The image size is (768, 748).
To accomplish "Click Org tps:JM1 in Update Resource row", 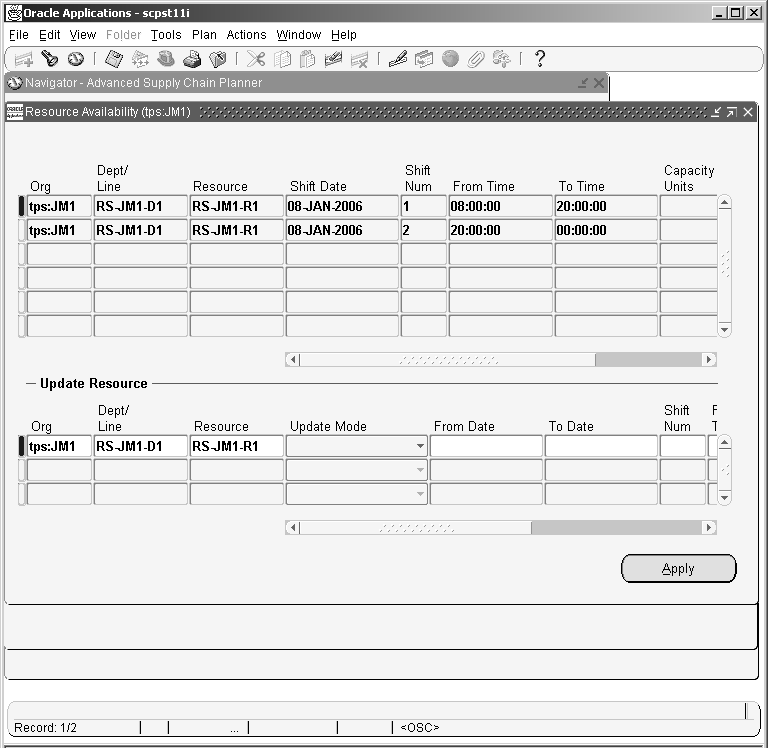I will [x=59, y=446].
